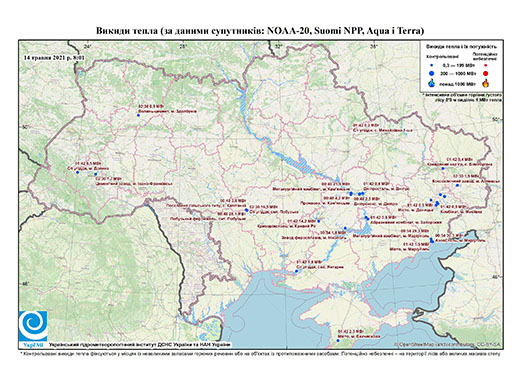Screen dimensions: 520x368
Task: Open the OpenStreetMap contributors attribution
Action: (x=447, y=345)
